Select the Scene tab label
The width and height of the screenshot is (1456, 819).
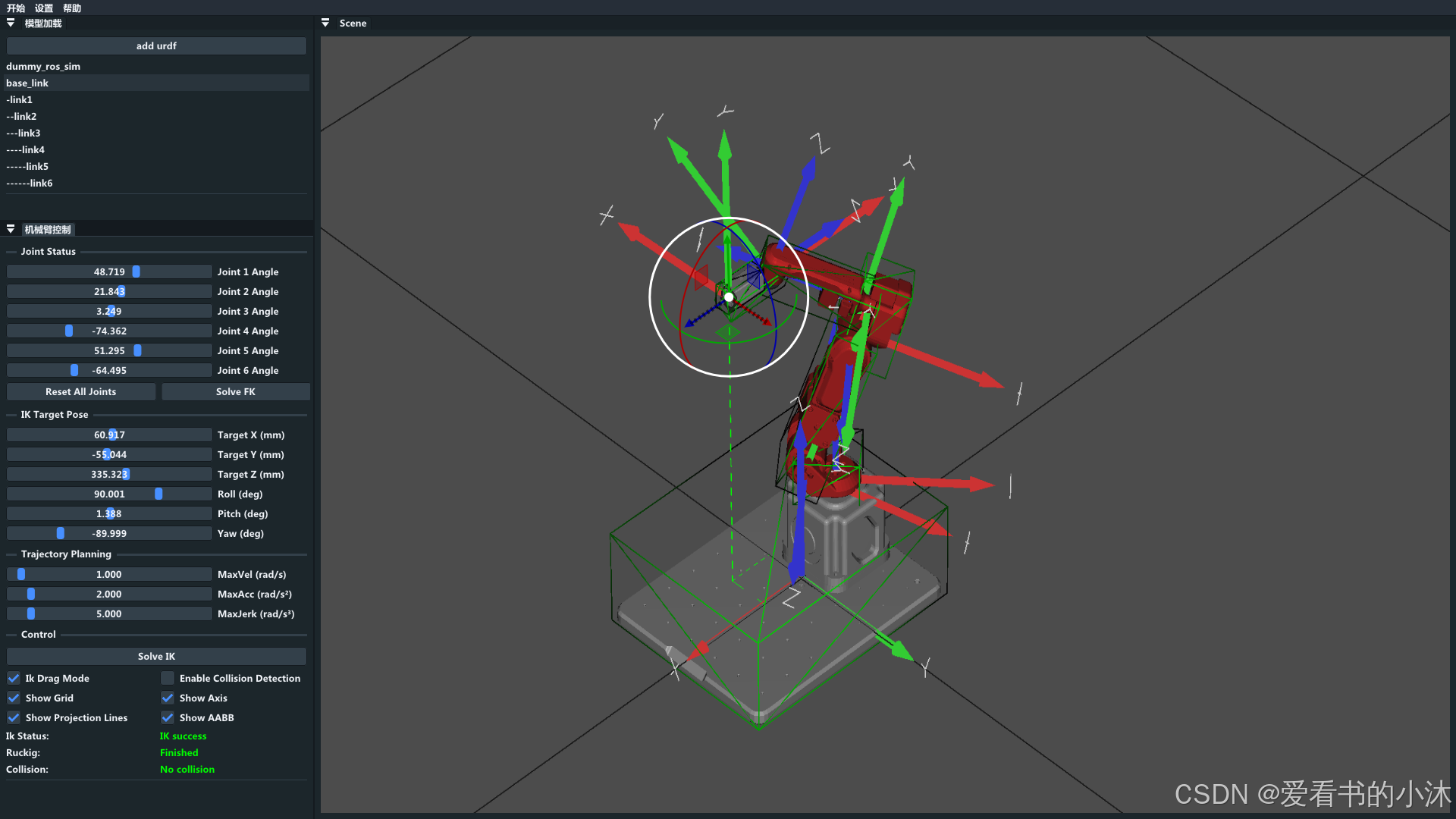point(353,24)
